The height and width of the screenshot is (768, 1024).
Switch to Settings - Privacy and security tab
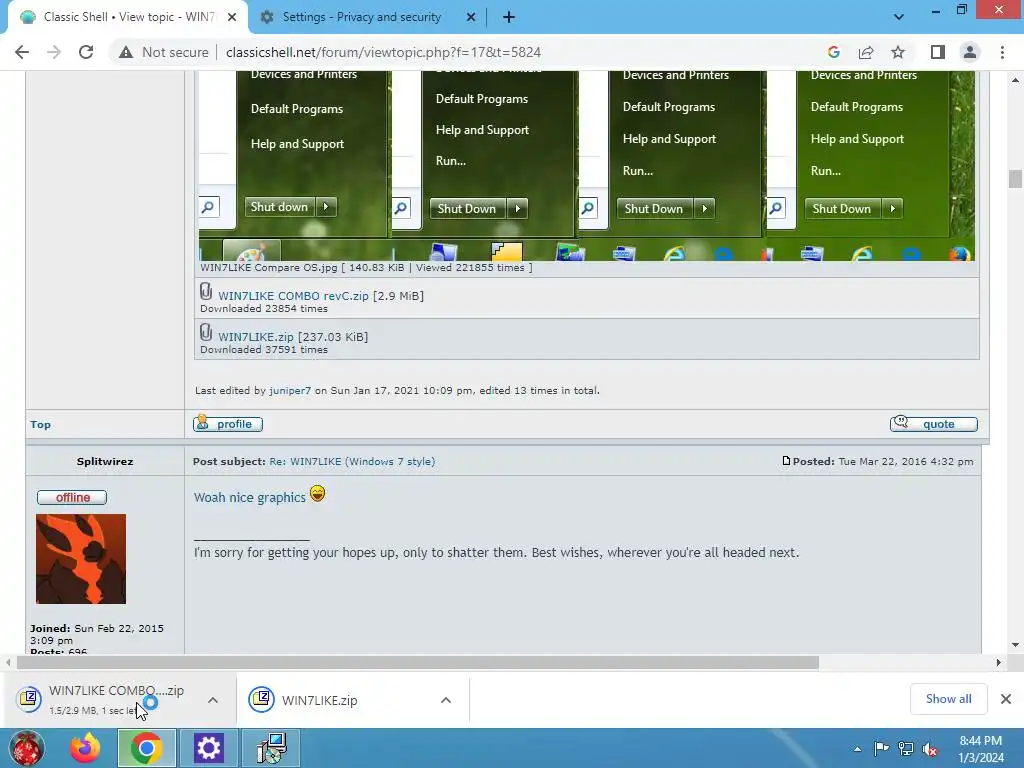tap(362, 17)
